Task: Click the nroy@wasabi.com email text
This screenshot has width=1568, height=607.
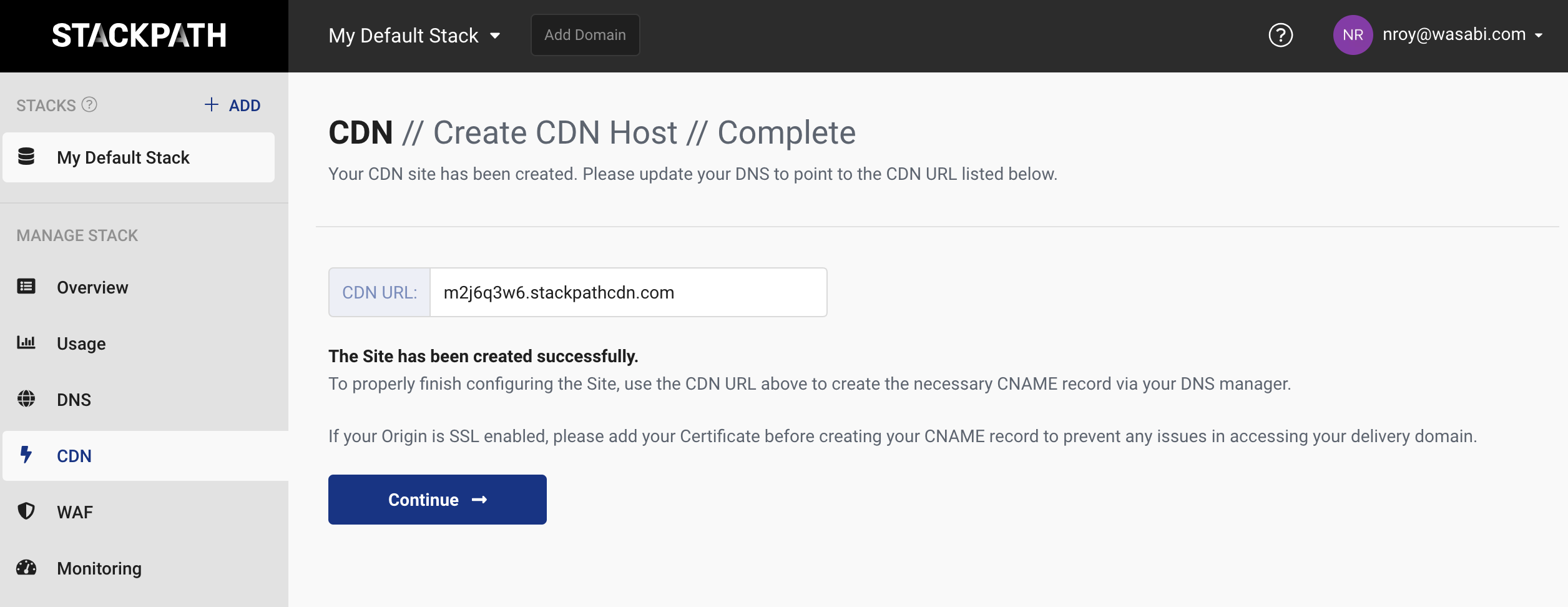Action: (x=1454, y=34)
